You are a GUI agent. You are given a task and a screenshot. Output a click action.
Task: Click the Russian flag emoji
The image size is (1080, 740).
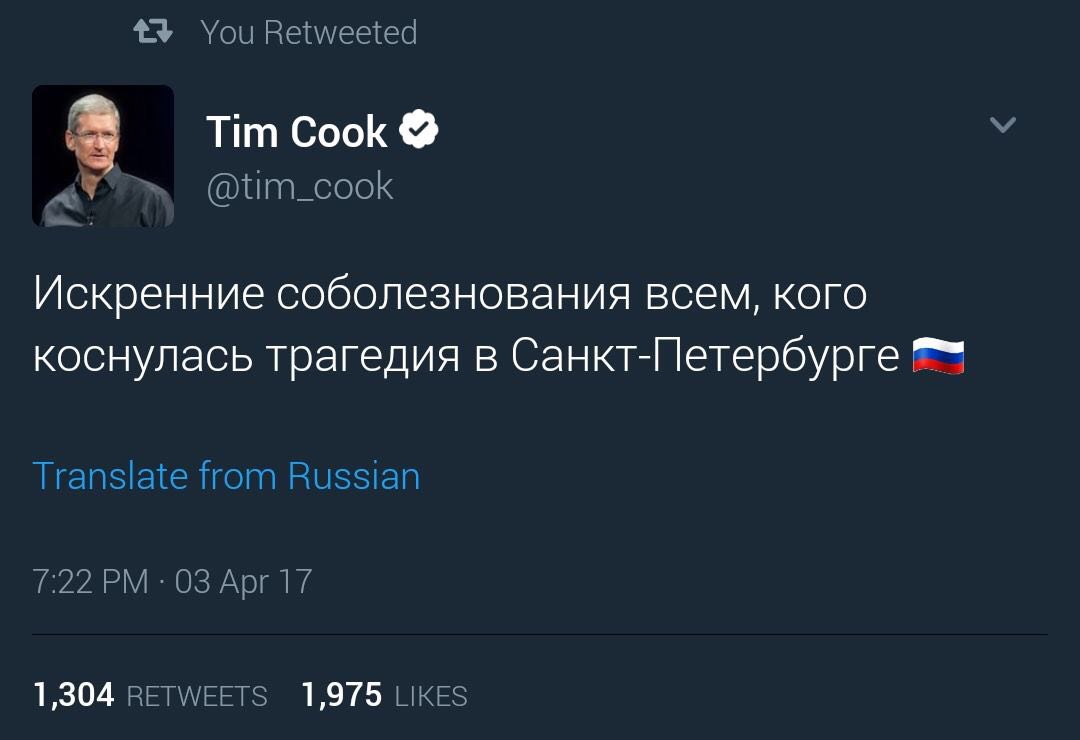click(x=938, y=357)
